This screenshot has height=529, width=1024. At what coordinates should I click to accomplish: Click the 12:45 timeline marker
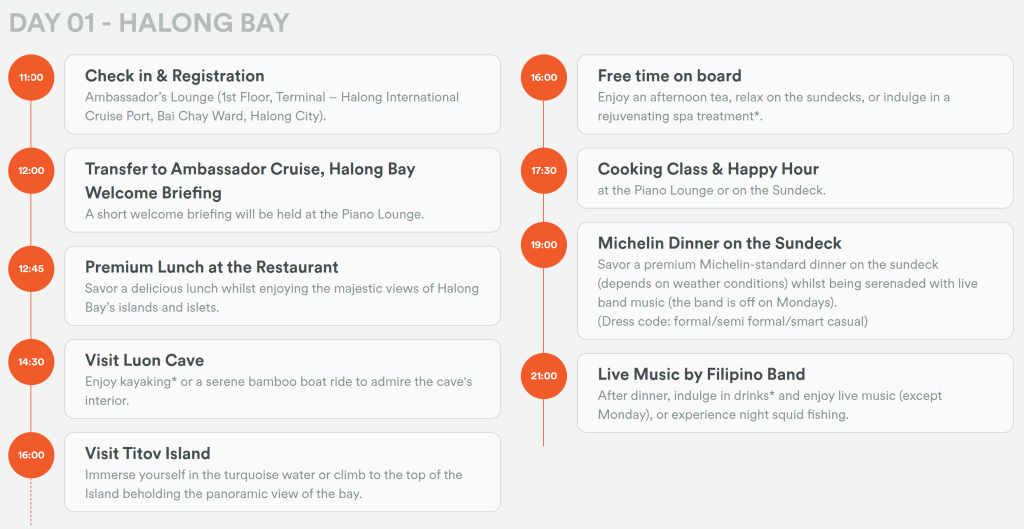pyautogui.click(x=31, y=268)
